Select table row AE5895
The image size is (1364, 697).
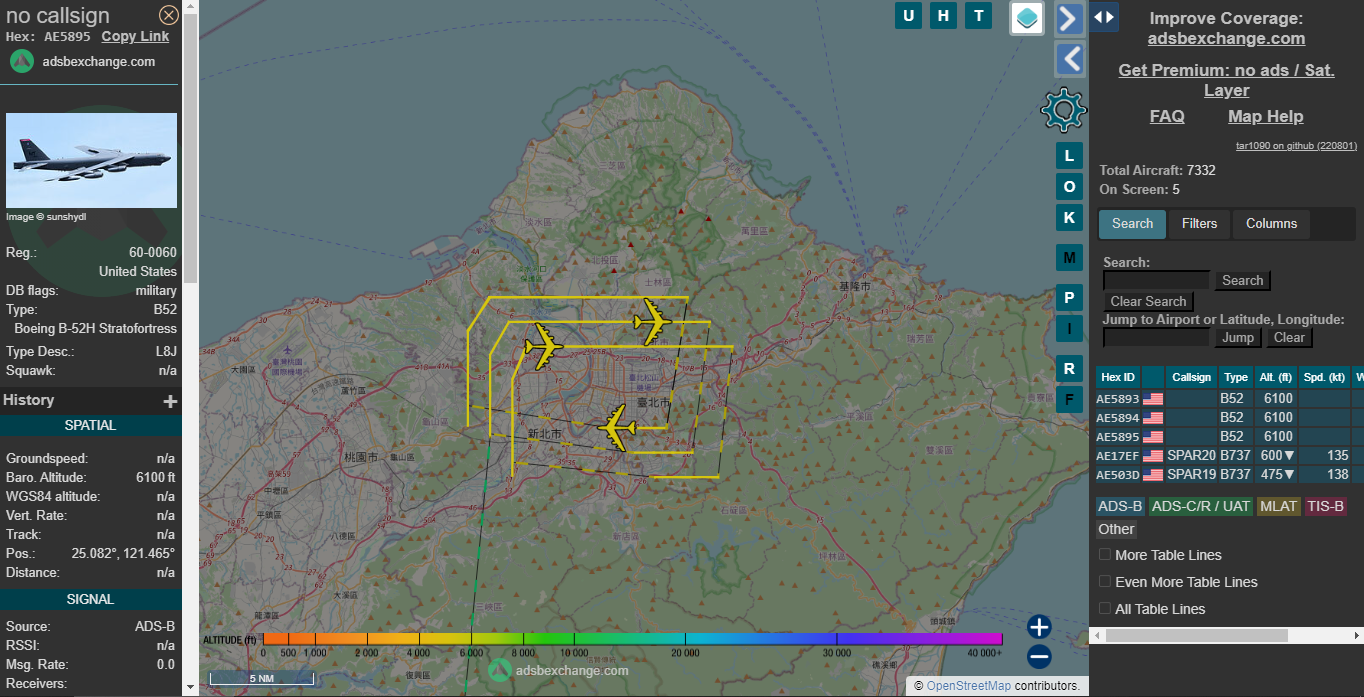pos(1229,436)
